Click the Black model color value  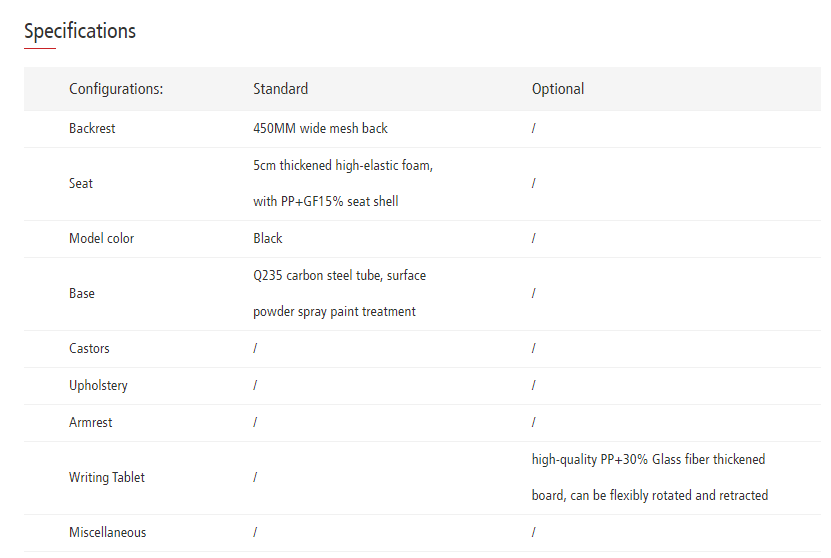[268, 239]
